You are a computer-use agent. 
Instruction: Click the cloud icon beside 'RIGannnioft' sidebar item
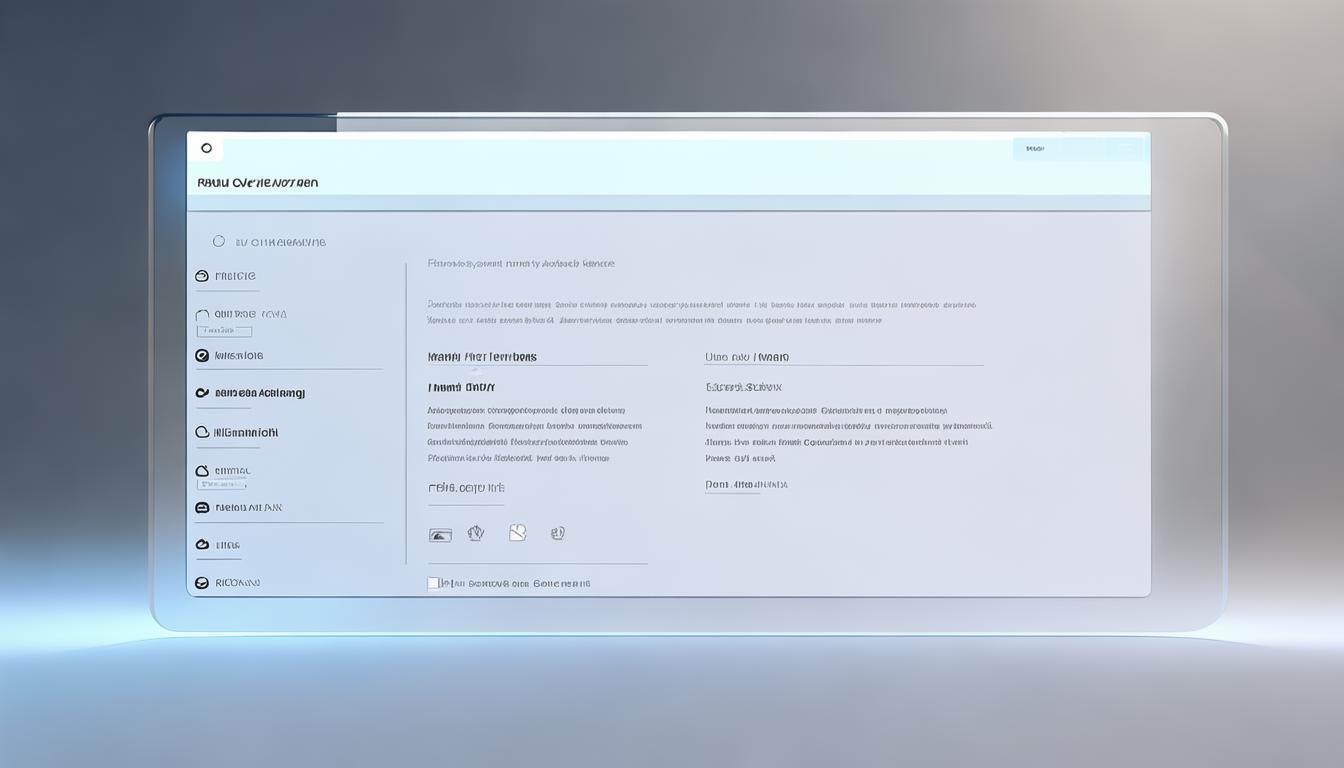pos(202,432)
